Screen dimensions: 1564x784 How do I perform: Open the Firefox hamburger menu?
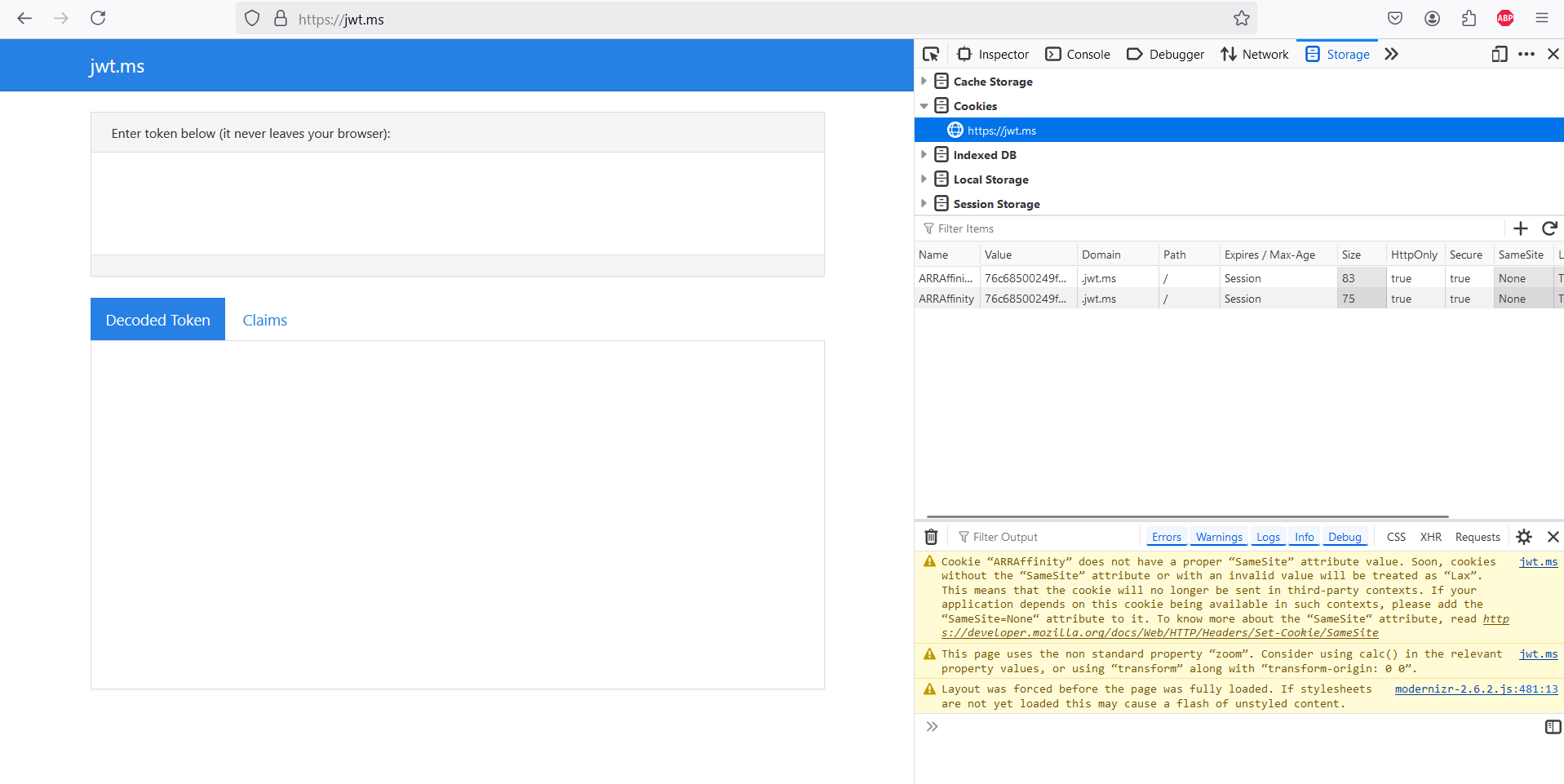pyautogui.click(x=1542, y=18)
